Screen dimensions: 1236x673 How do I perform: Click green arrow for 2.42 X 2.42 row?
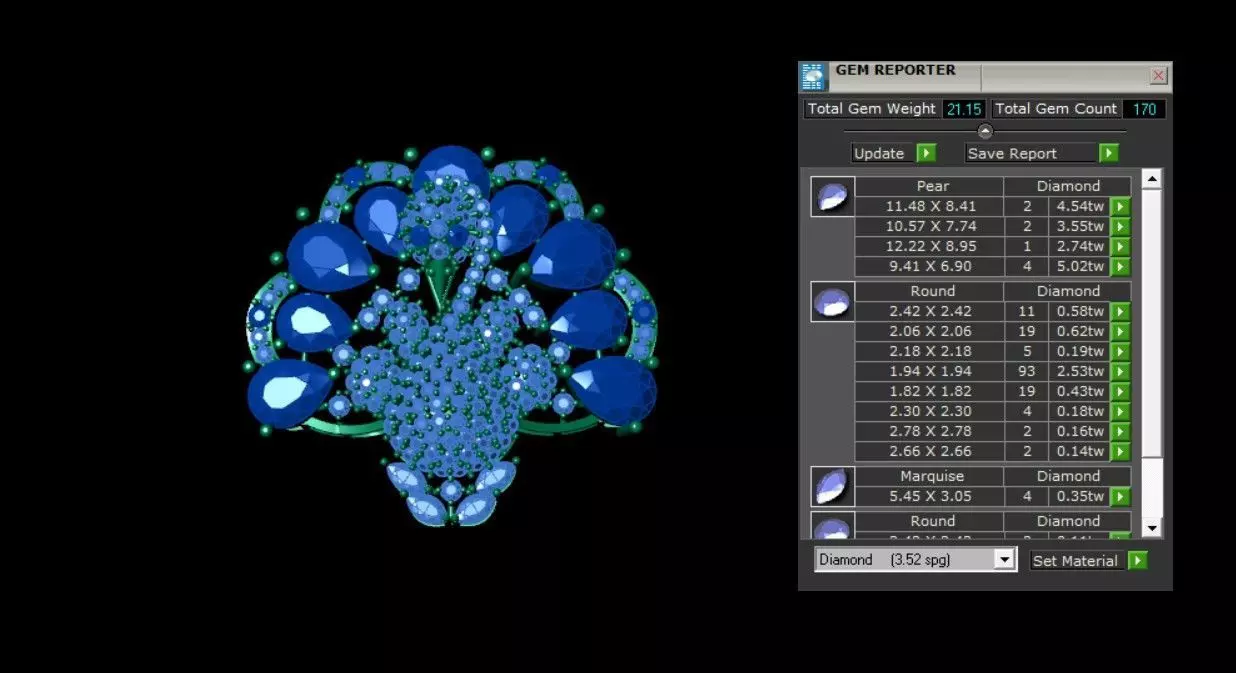[1120, 311]
